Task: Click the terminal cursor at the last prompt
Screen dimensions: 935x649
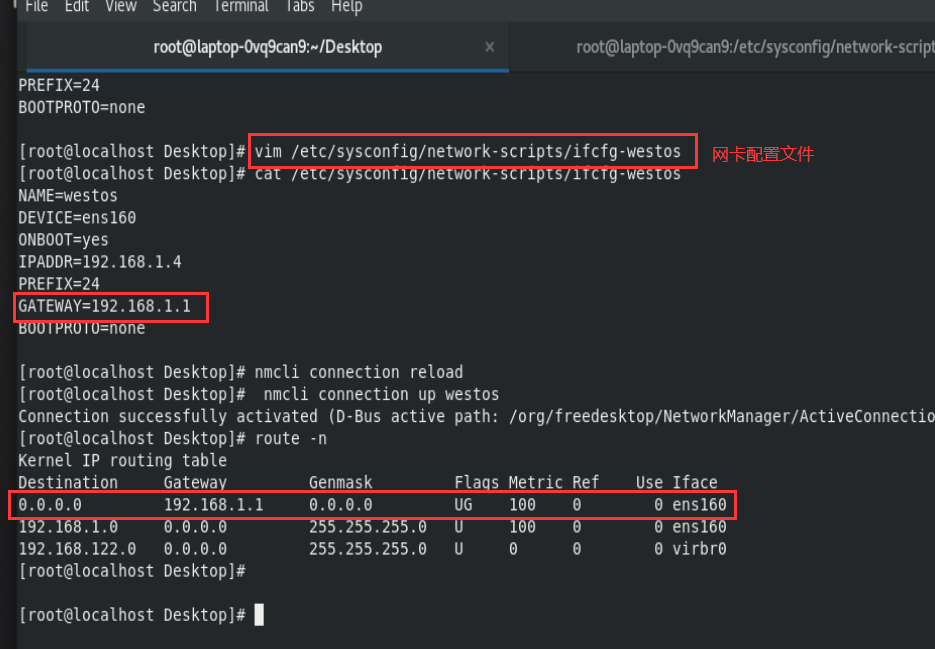Action: (x=259, y=614)
